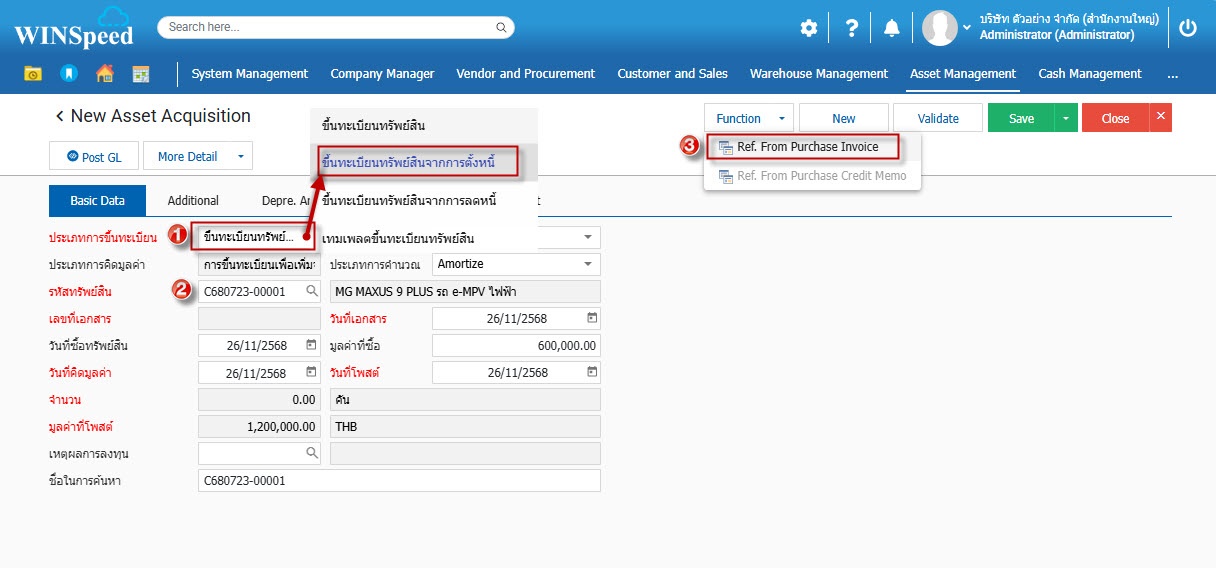1216x568 pixels.
Task: Open the settings gear in header
Action: [x=808, y=28]
